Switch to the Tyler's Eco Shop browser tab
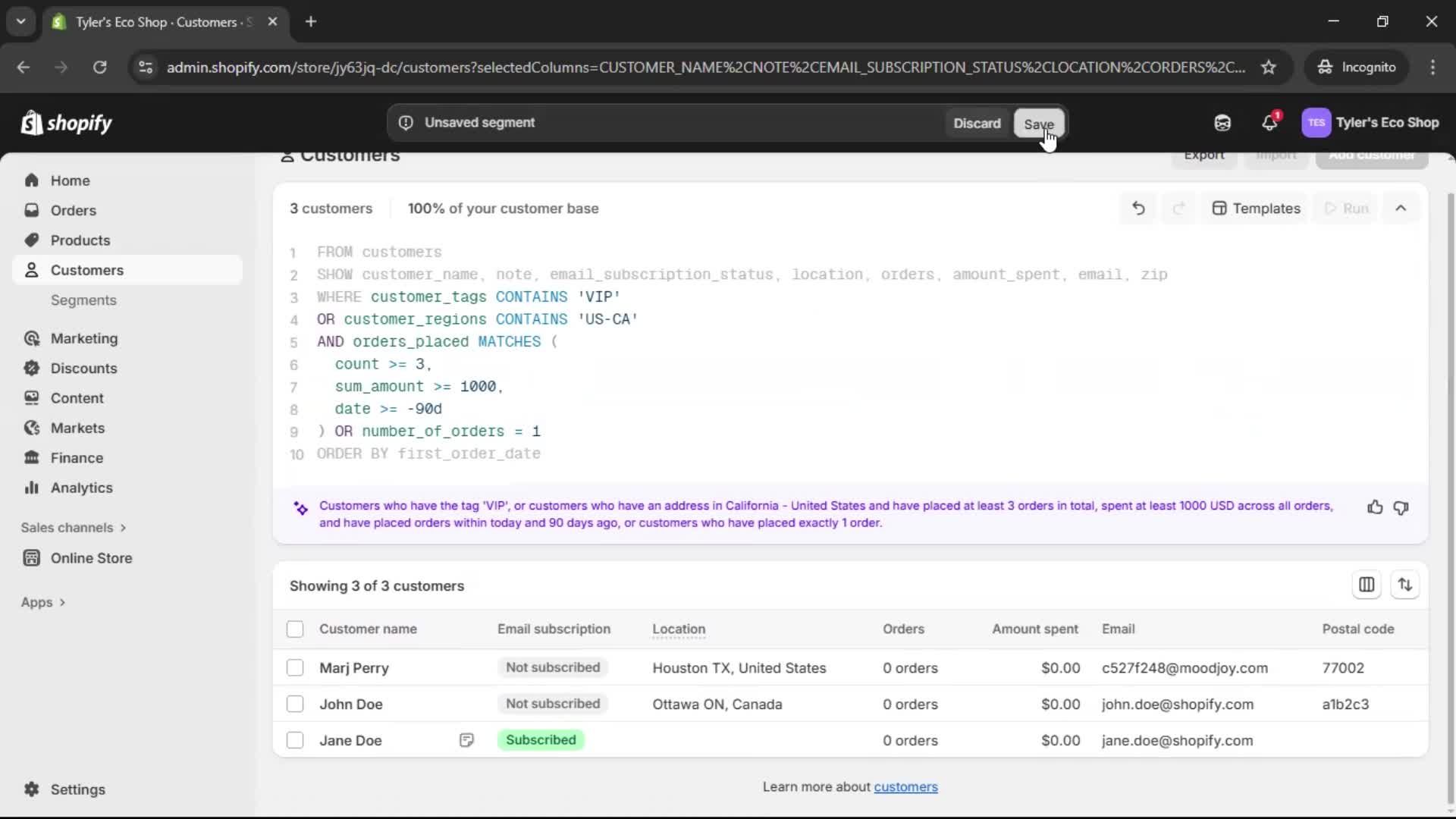Image resolution: width=1456 pixels, height=819 pixels. [152, 22]
